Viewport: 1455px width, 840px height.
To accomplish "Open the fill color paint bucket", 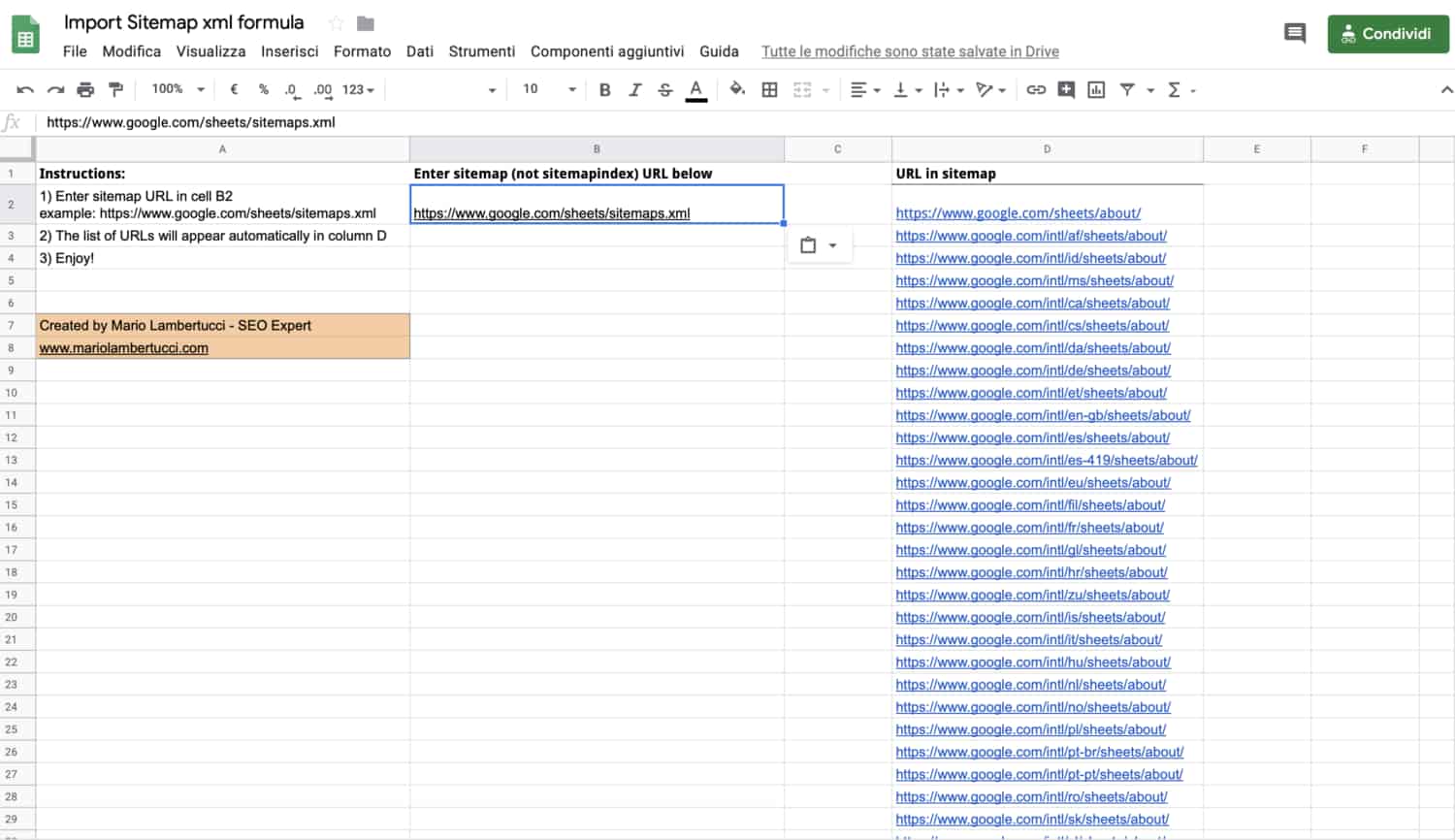I will click(737, 89).
